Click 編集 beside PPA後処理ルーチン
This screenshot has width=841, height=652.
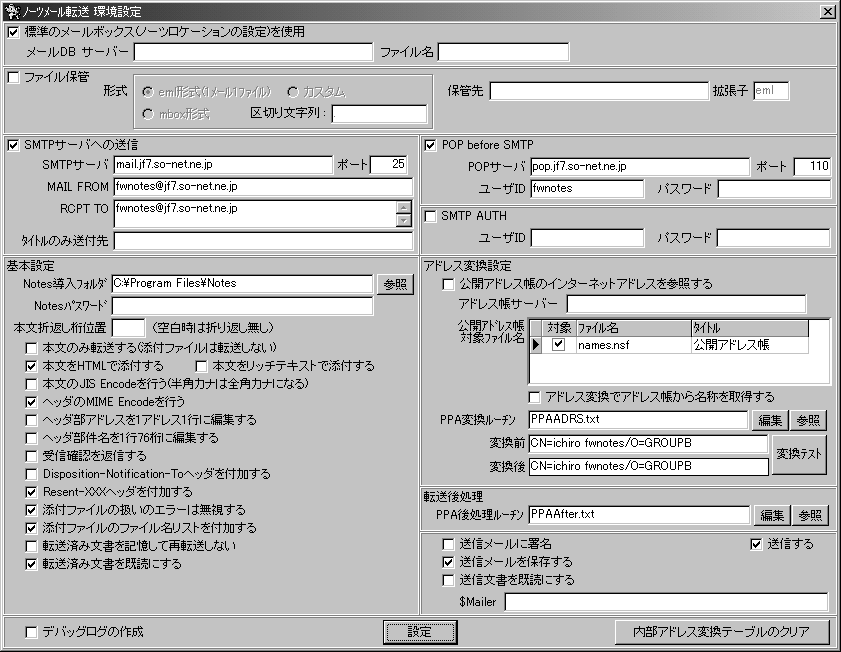pyautogui.click(x=772, y=515)
